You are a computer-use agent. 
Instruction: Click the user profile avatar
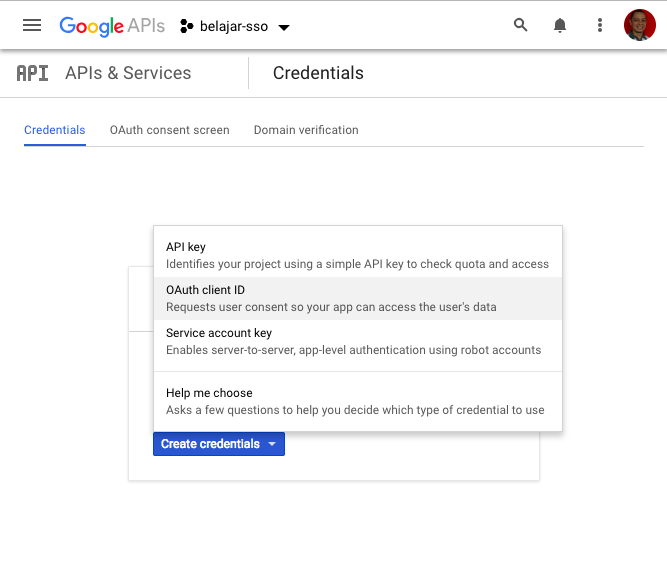click(x=639, y=25)
